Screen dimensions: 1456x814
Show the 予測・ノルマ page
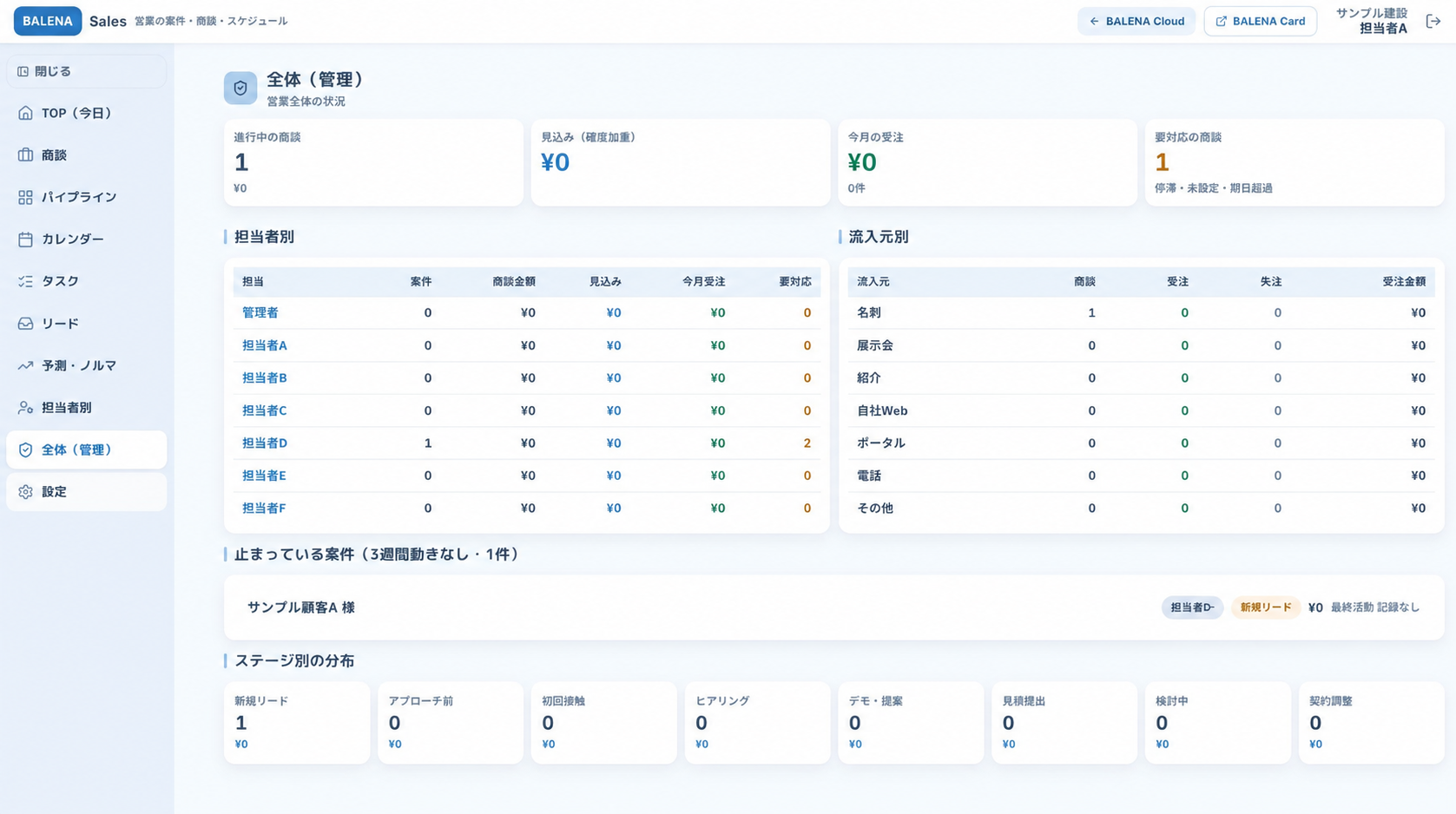(x=86, y=365)
